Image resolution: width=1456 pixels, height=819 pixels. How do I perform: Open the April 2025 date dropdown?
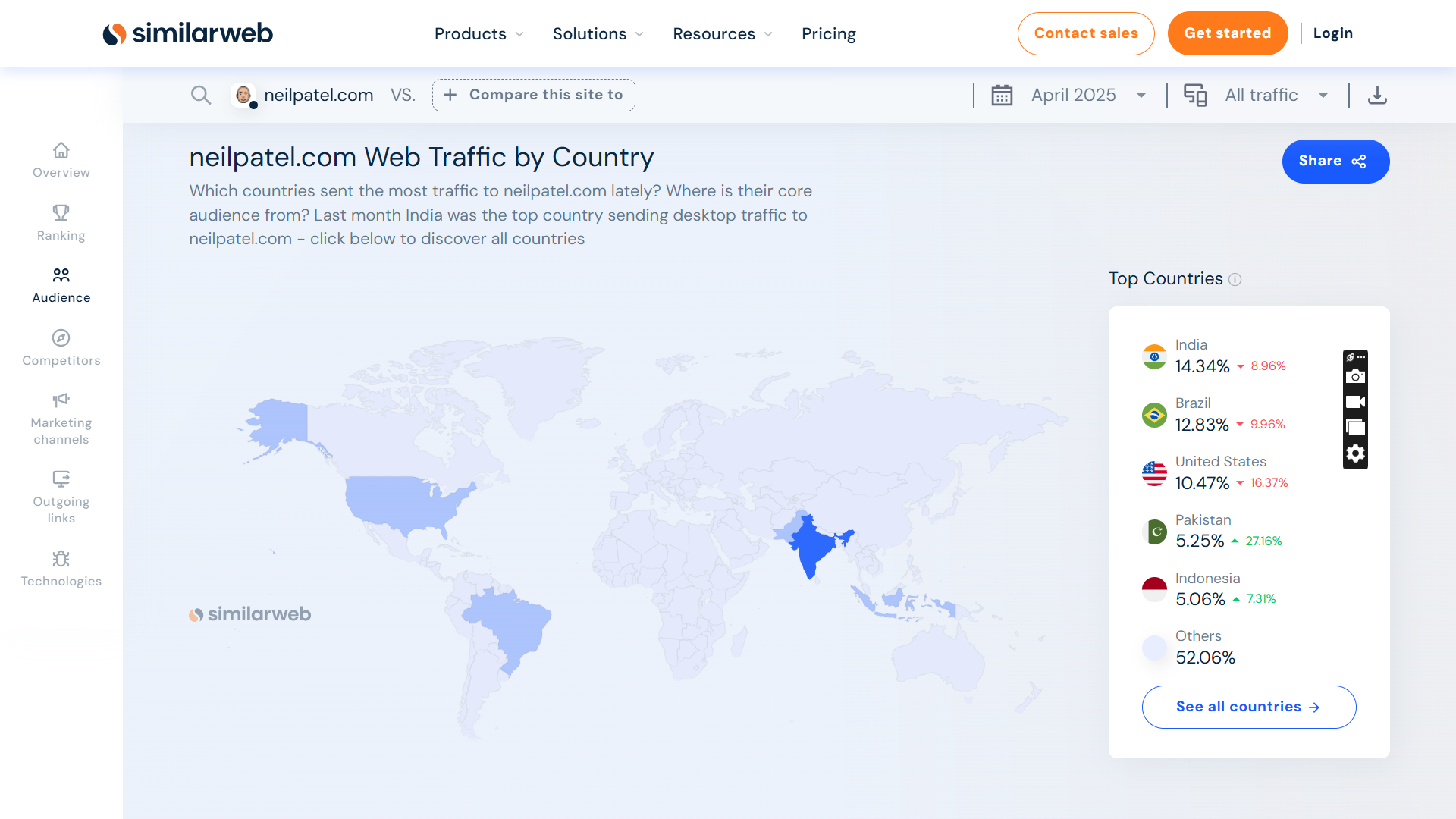click(1087, 95)
